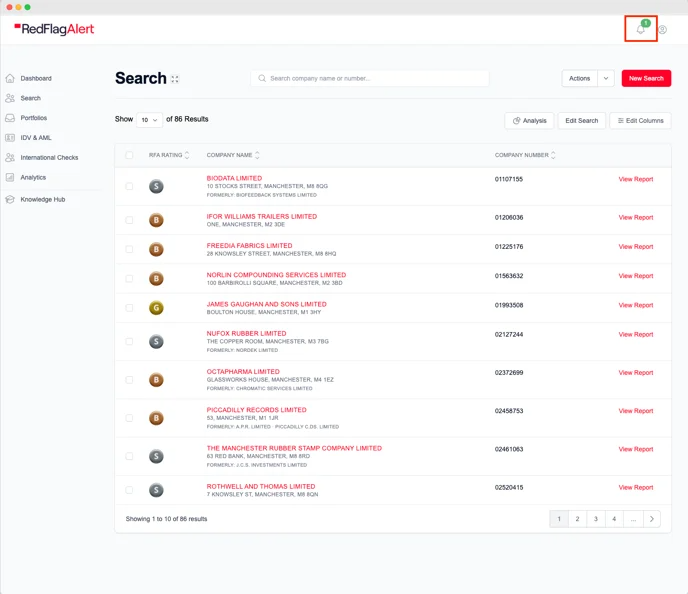688x594 pixels.
Task: Focus the company name or number search field
Action: pos(370,79)
